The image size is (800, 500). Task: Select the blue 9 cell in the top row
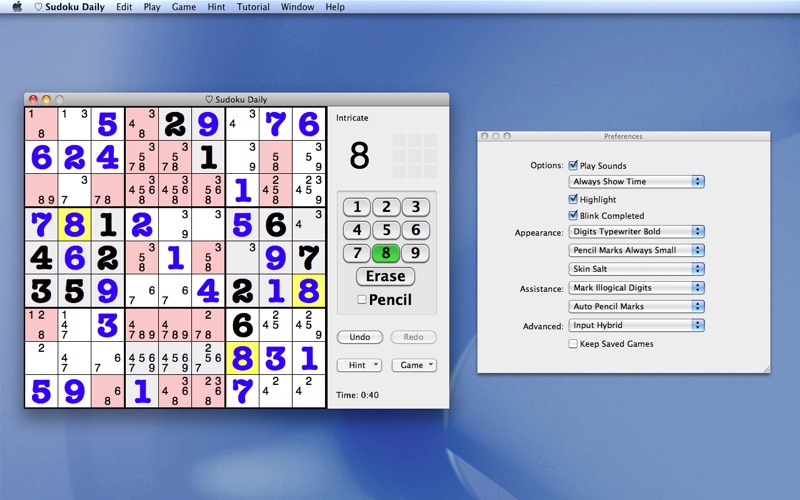[x=208, y=124]
